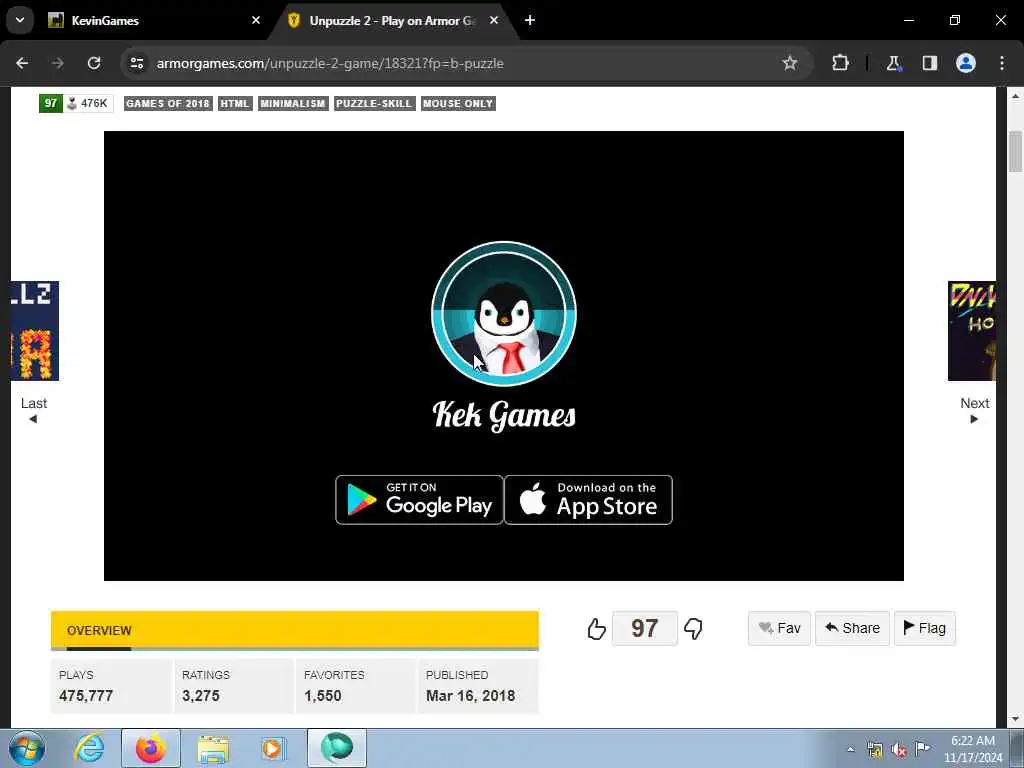
Task: Close the Unpuzzle 2 tab
Action: click(494, 20)
